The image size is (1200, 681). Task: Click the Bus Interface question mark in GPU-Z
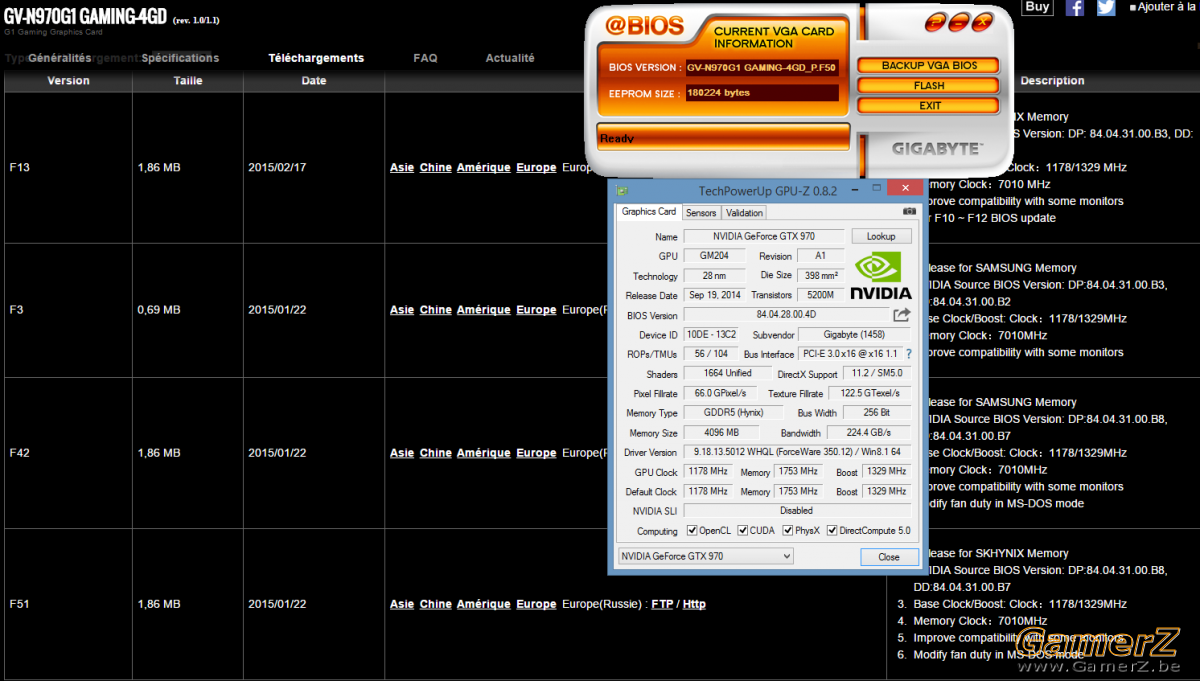909,354
